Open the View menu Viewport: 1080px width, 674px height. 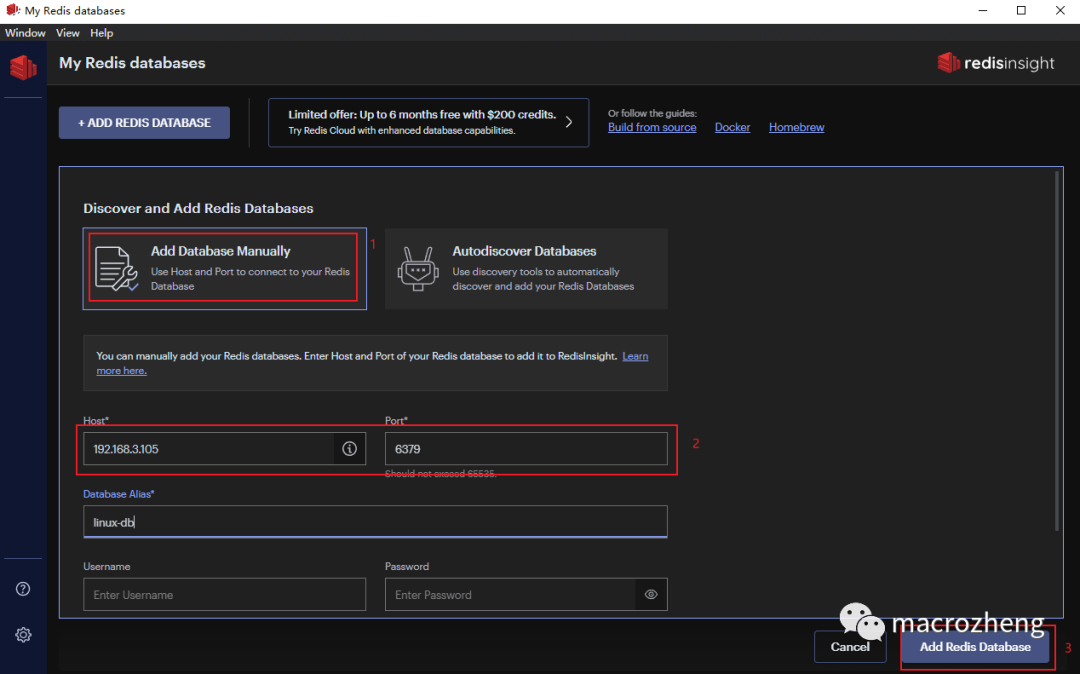(x=68, y=33)
